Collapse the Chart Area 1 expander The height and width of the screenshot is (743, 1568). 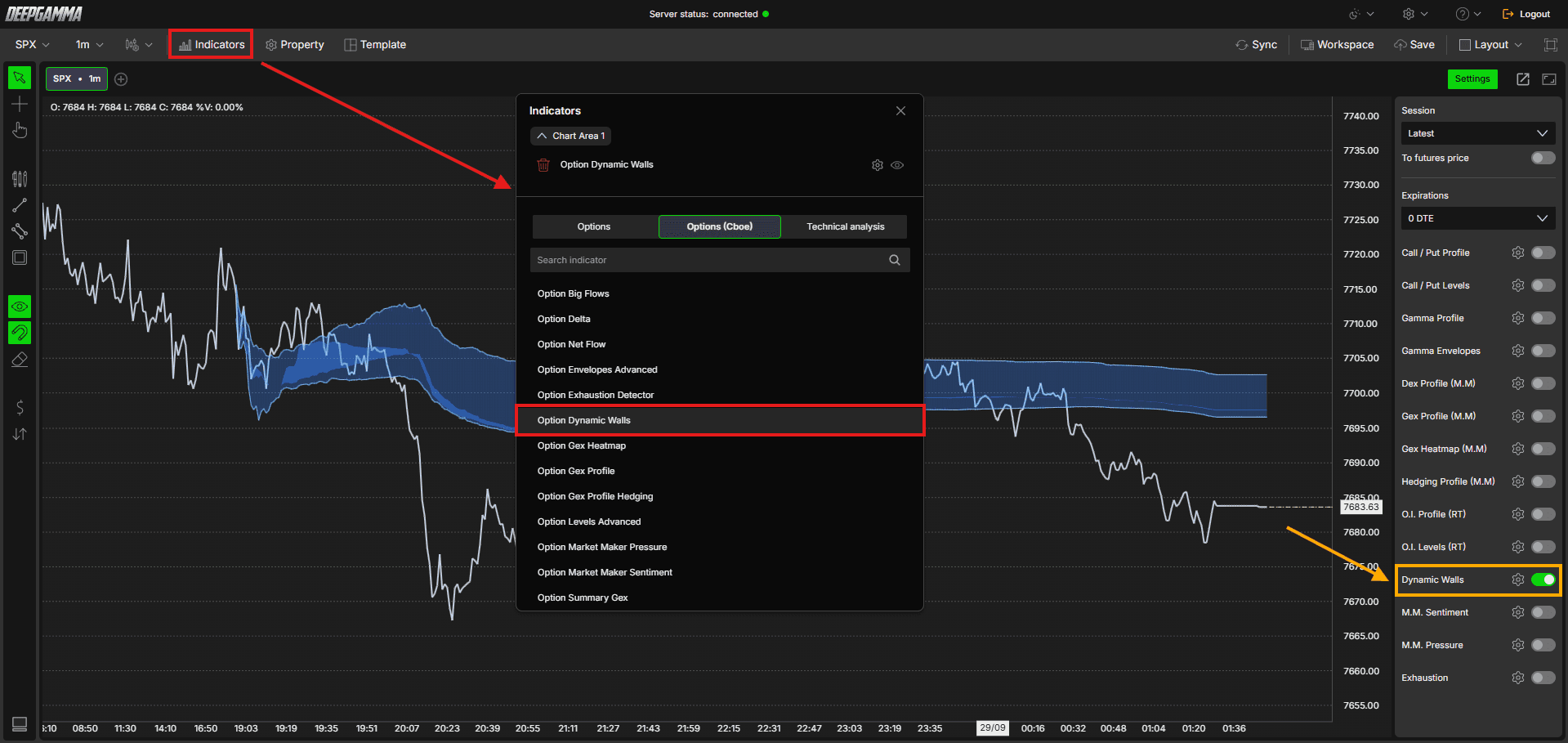570,136
